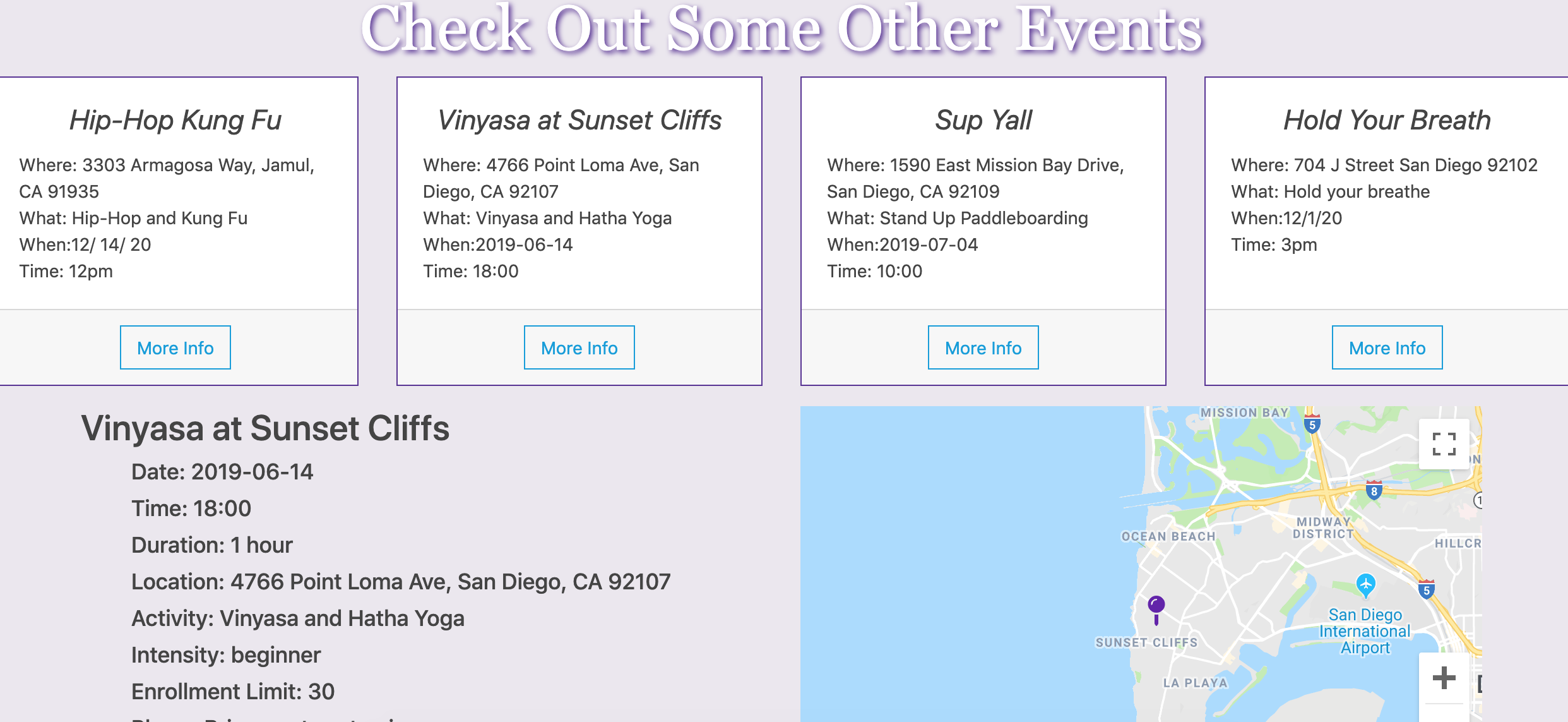Click the La Playa label on map
The width and height of the screenshot is (1568, 722).
1196,683
